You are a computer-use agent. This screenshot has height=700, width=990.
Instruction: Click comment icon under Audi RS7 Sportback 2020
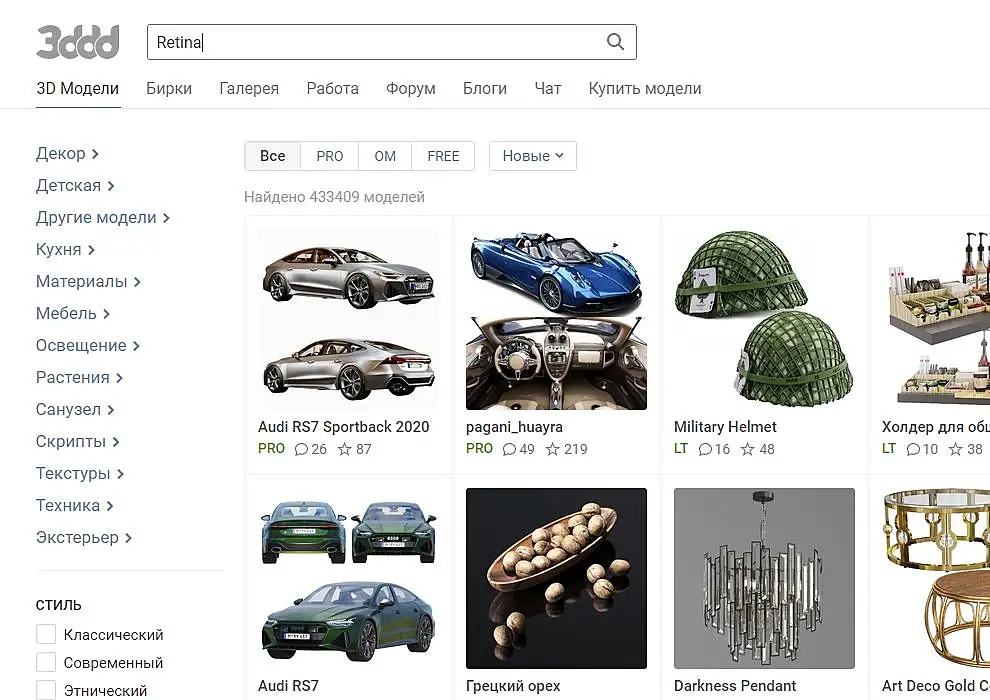pos(302,449)
